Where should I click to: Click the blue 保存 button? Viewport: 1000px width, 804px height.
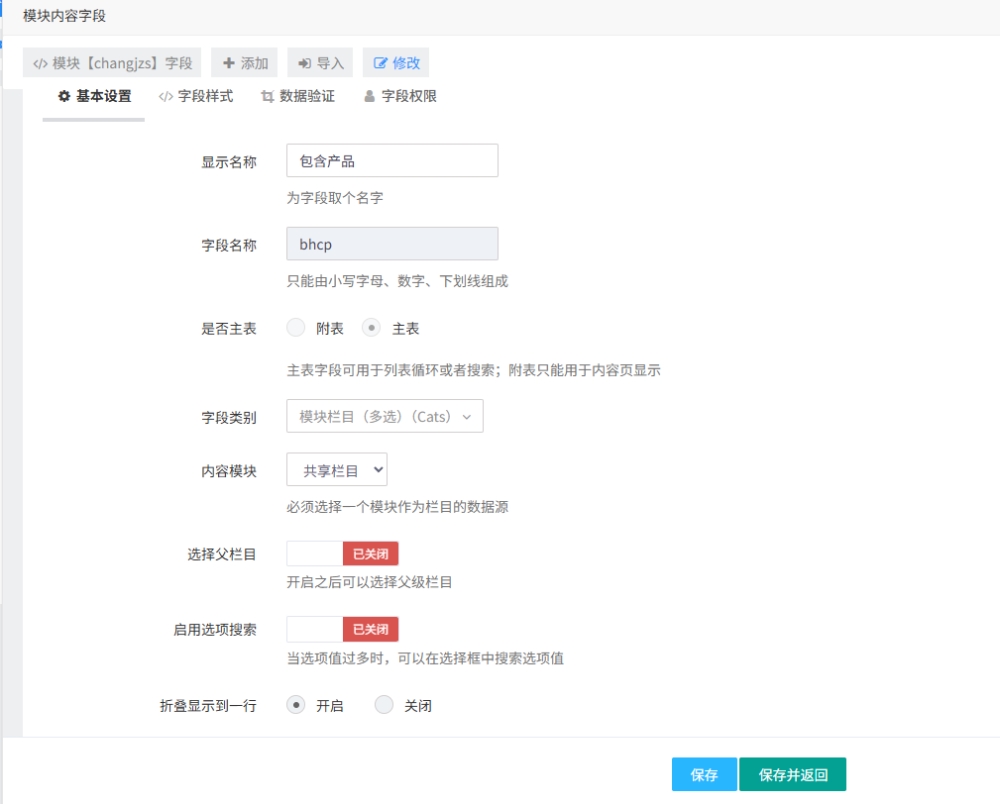(x=704, y=775)
